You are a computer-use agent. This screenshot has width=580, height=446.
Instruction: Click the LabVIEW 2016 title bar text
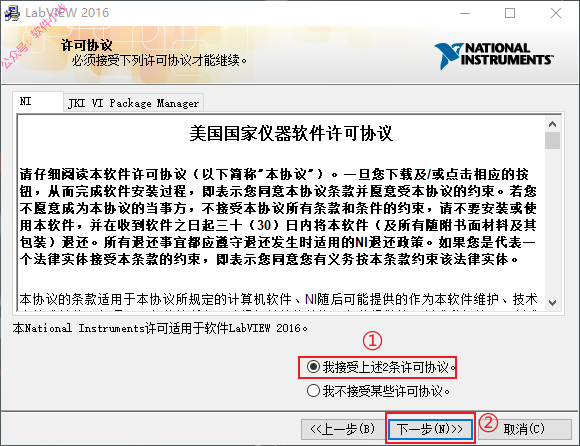[x=67, y=13]
